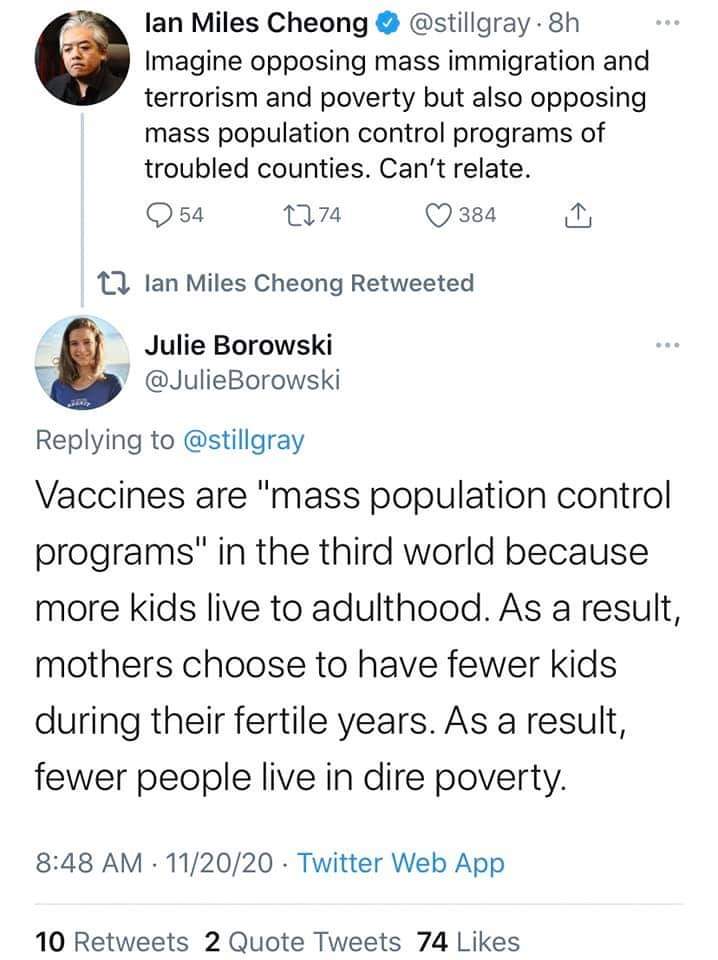Open the share icon on Ian's tweet
The image size is (718, 960).
click(x=577, y=215)
